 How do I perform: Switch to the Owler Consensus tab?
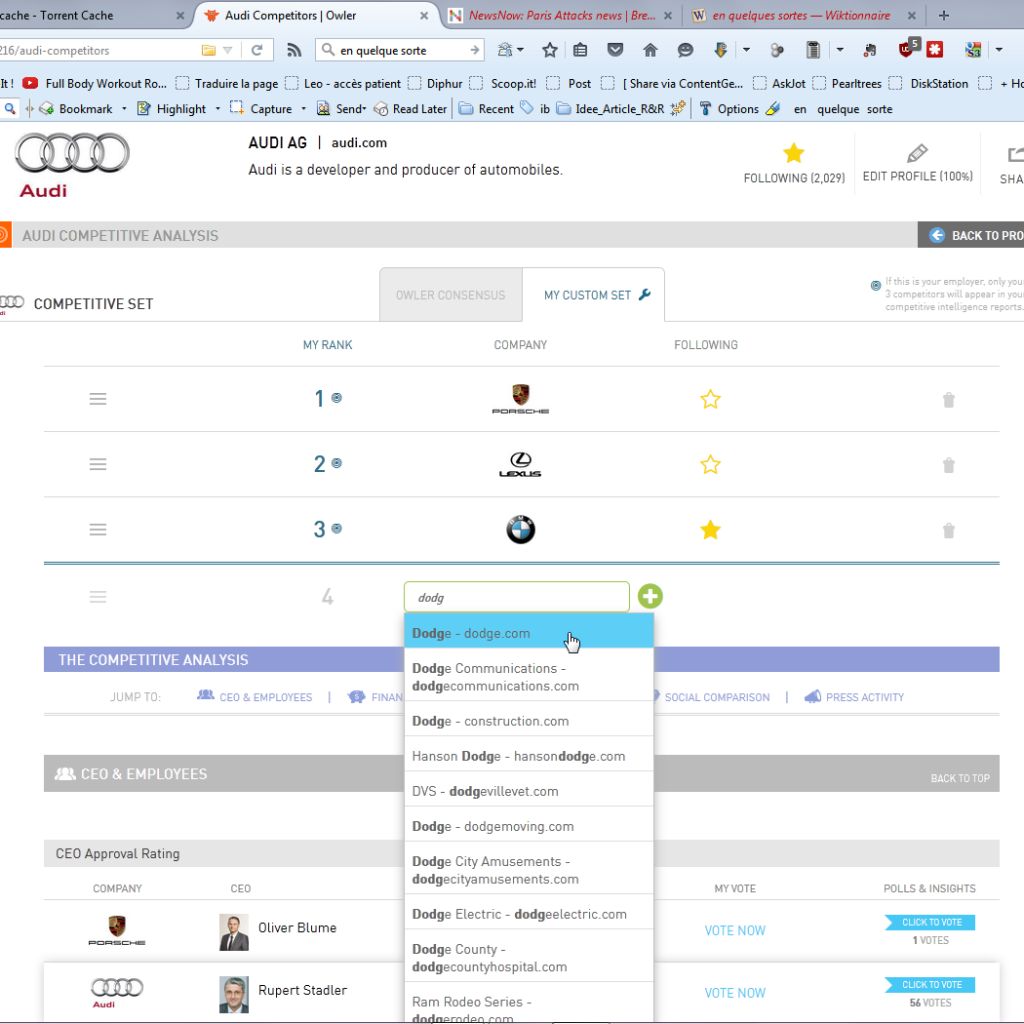point(451,295)
